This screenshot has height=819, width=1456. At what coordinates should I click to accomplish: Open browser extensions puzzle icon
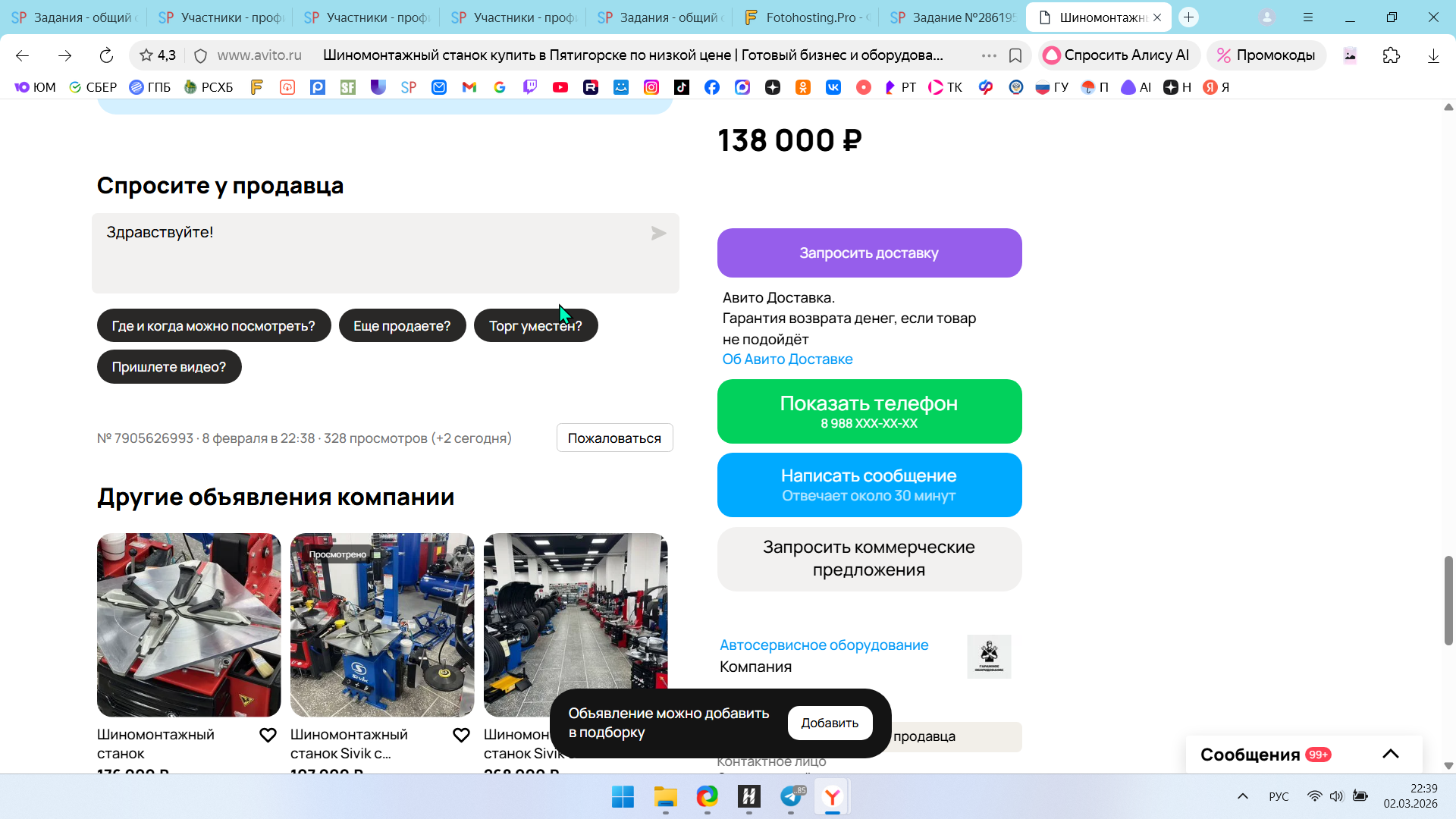(x=1391, y=55)
